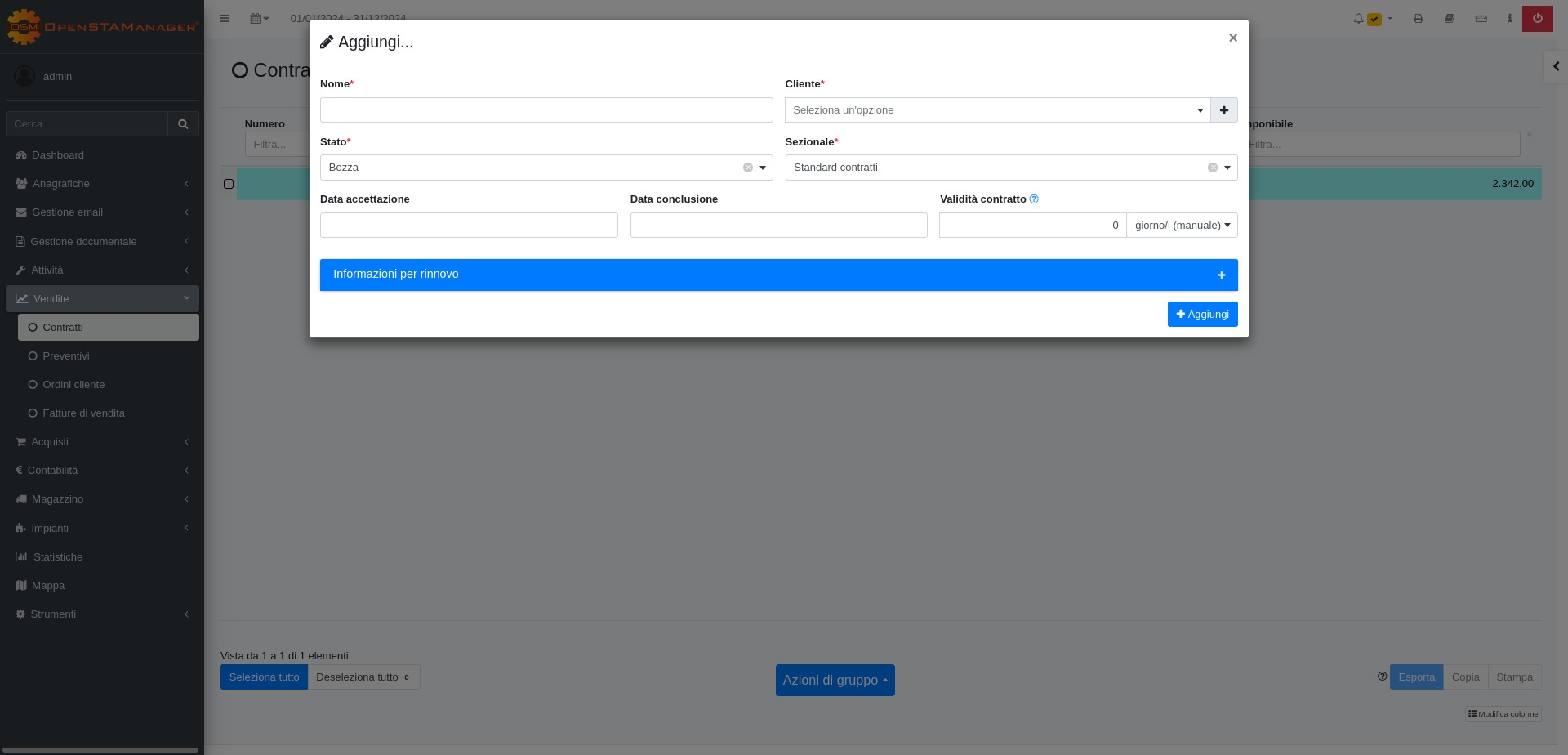Click the search magnifier icon in sidebar
The width and height of the screenshot is (1568, 755).
pos(183,124)
